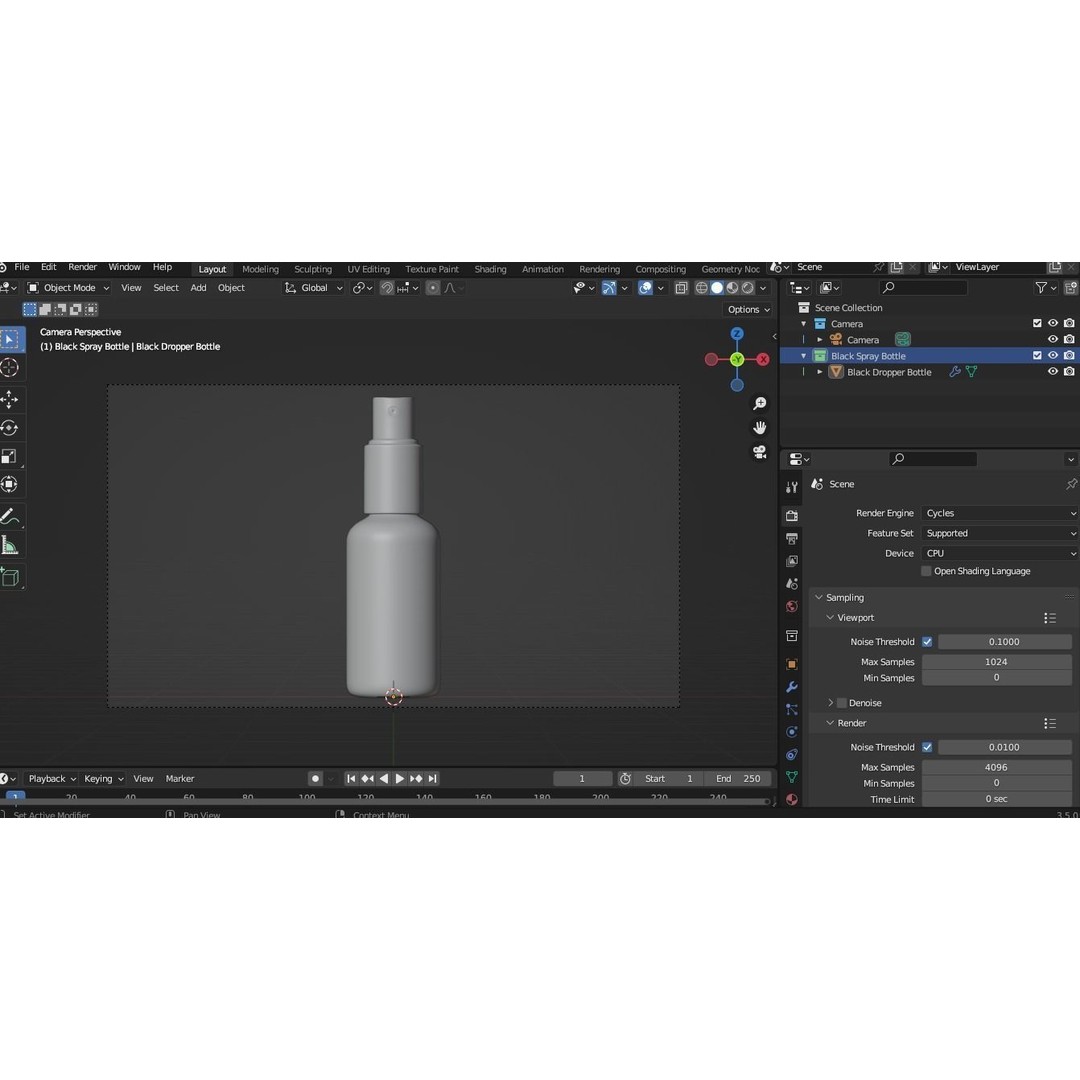Switch to wireframe viewport shading
The height and width of the screenshot is (1080, 1080).
tap(701, 288)
